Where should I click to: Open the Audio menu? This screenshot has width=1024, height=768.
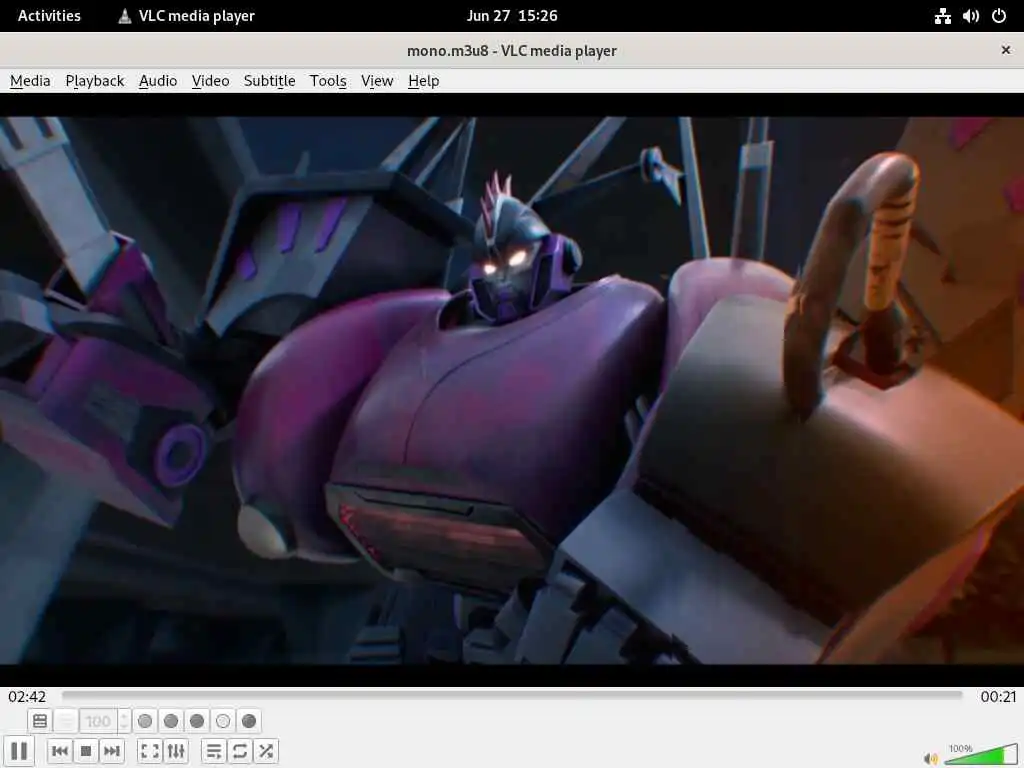158,81
